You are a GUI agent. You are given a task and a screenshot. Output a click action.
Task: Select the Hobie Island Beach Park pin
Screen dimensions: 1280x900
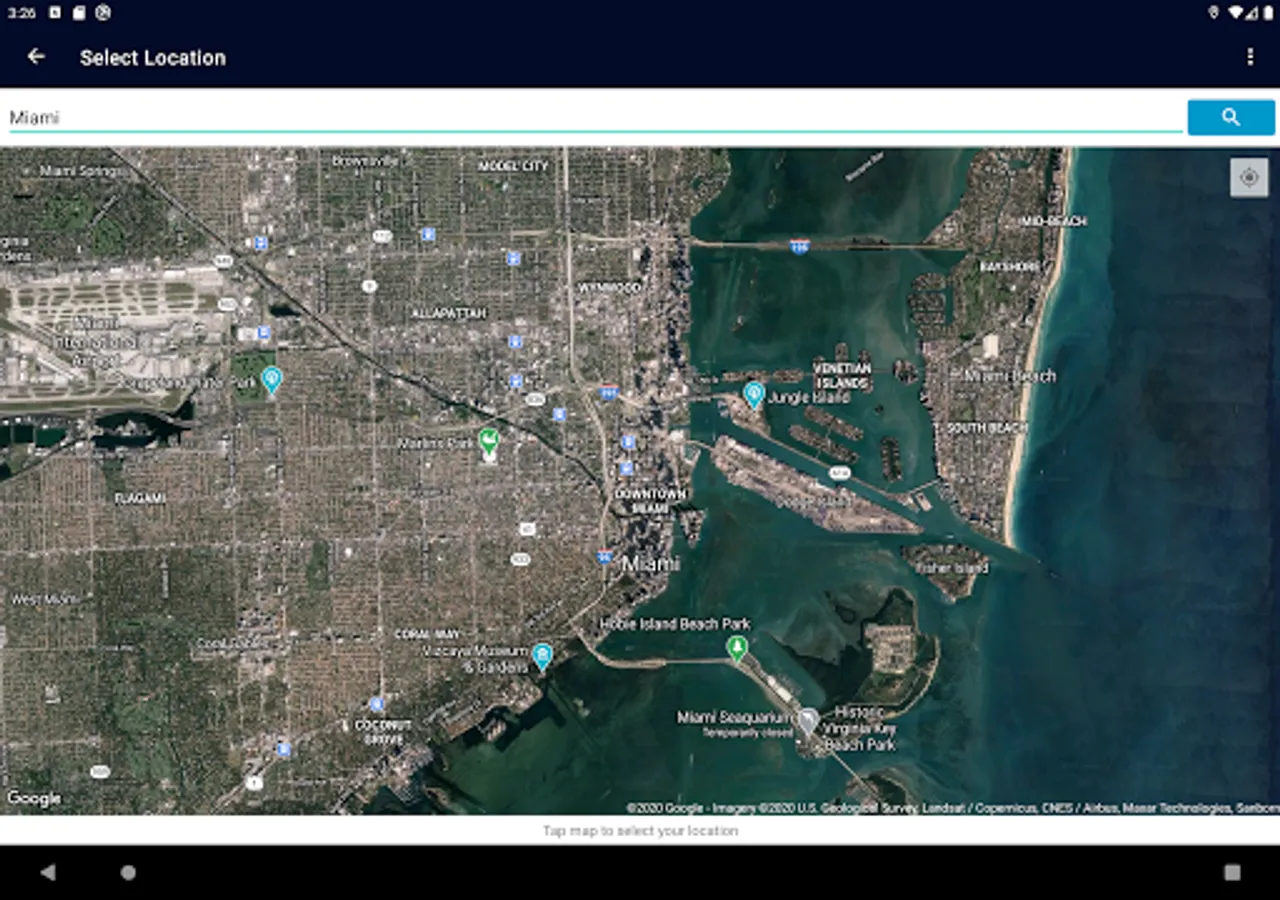(x=737, y=649)
